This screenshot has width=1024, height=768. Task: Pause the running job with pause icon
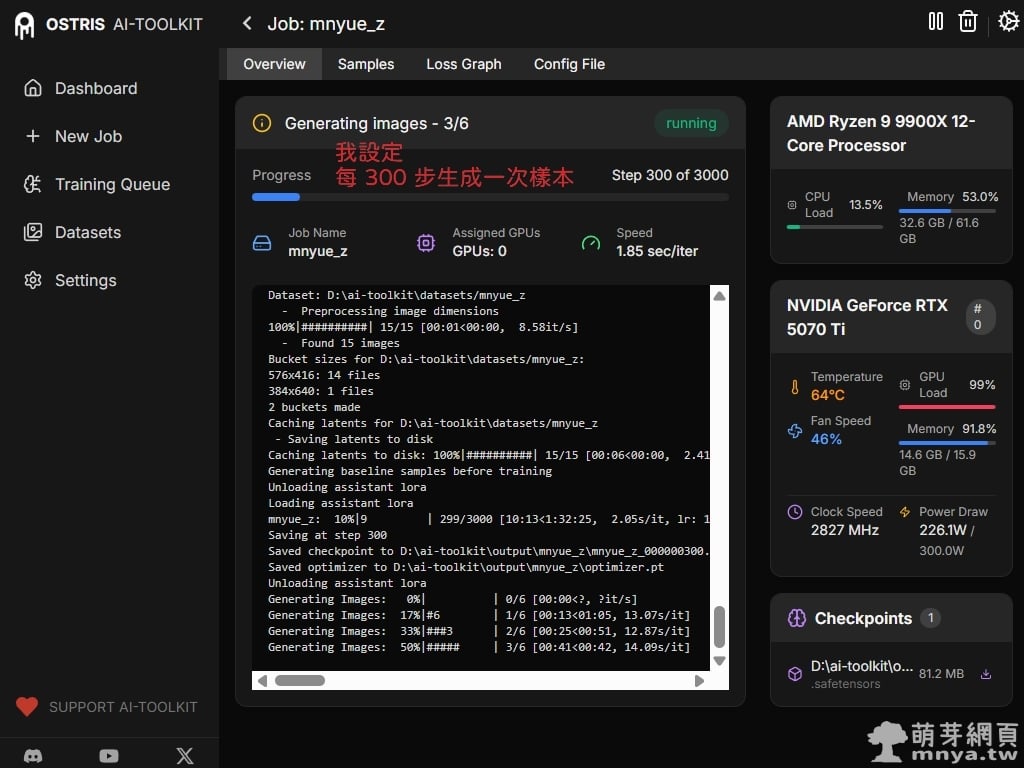coord(936,21)
